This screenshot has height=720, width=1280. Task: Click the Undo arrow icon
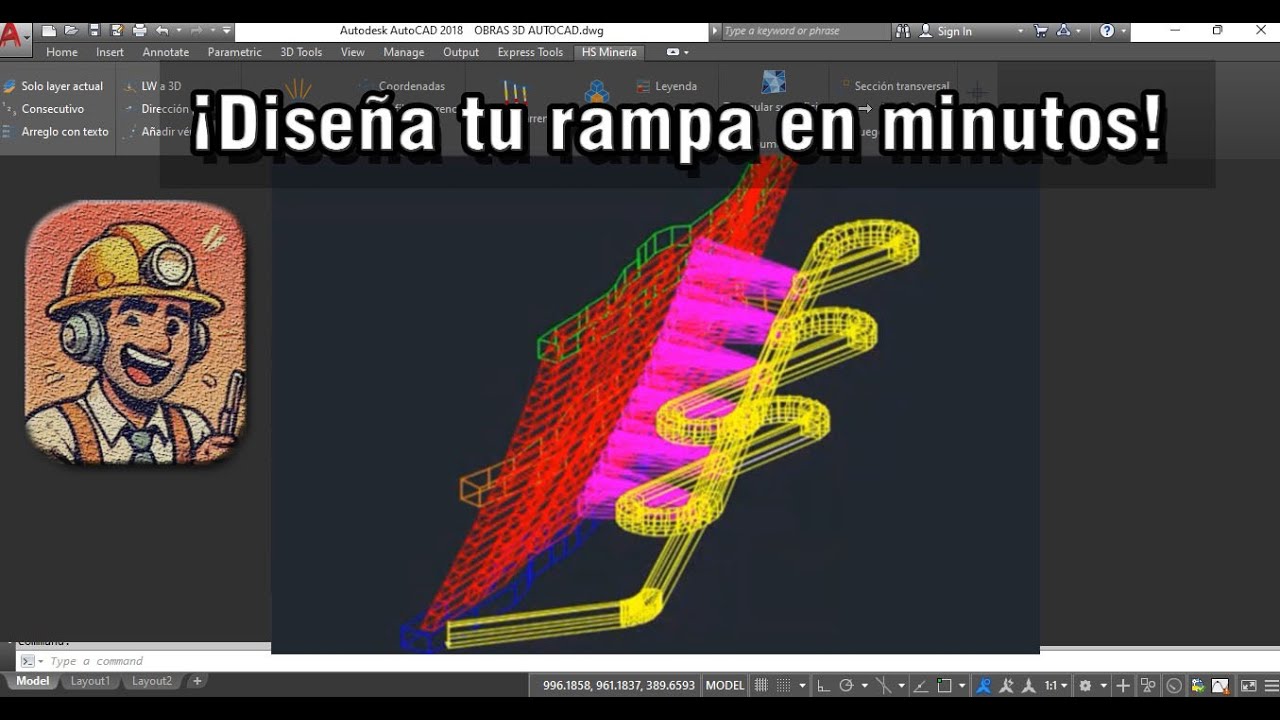162,31
